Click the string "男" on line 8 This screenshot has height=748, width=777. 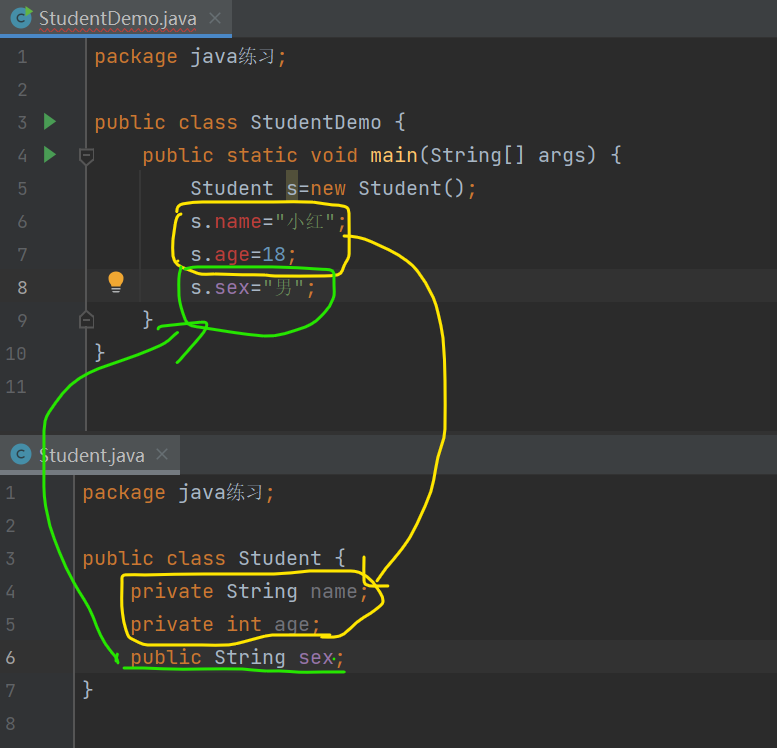pos(283,288)
